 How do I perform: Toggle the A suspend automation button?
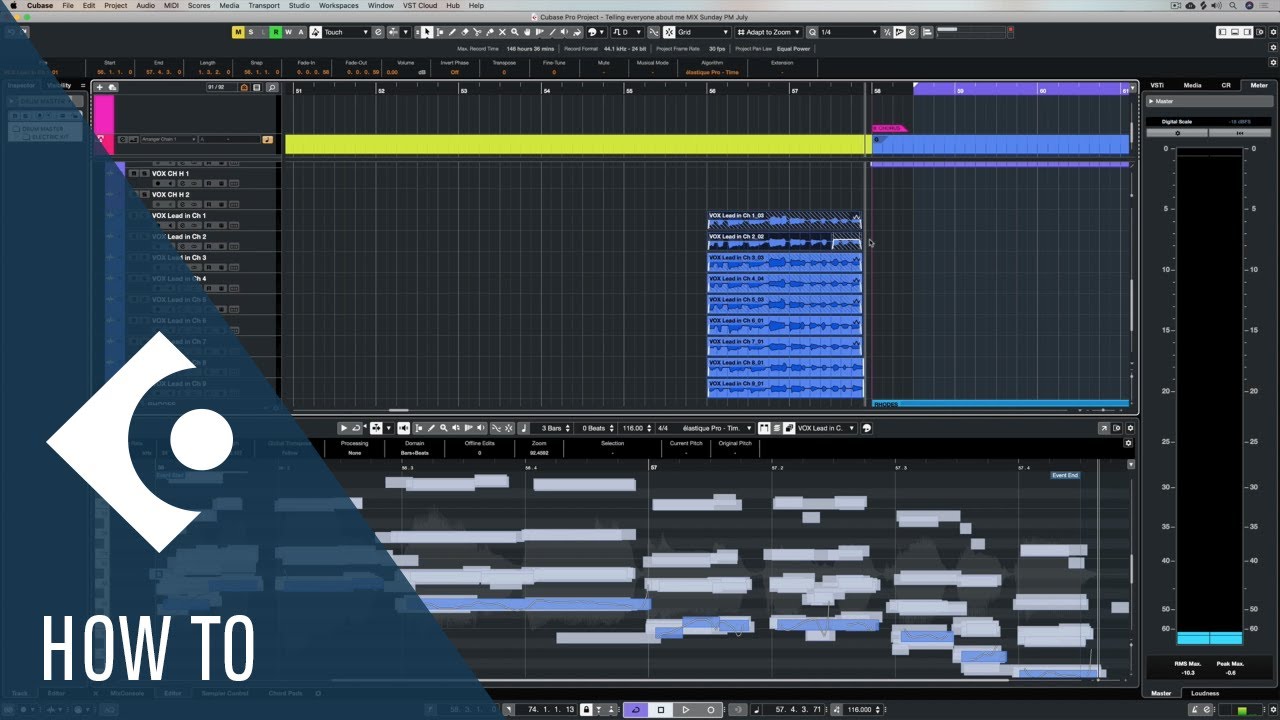(x=301, y=32)
